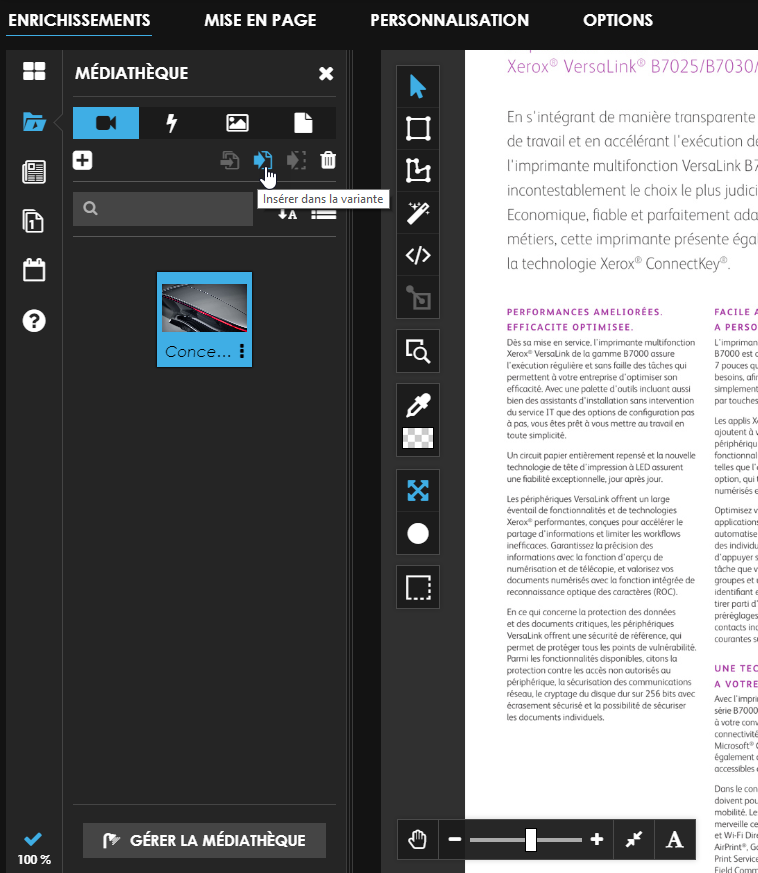758x873 pixels.
Task: Click Insérer dans la variante icon
Action: (x=263, y=160)
